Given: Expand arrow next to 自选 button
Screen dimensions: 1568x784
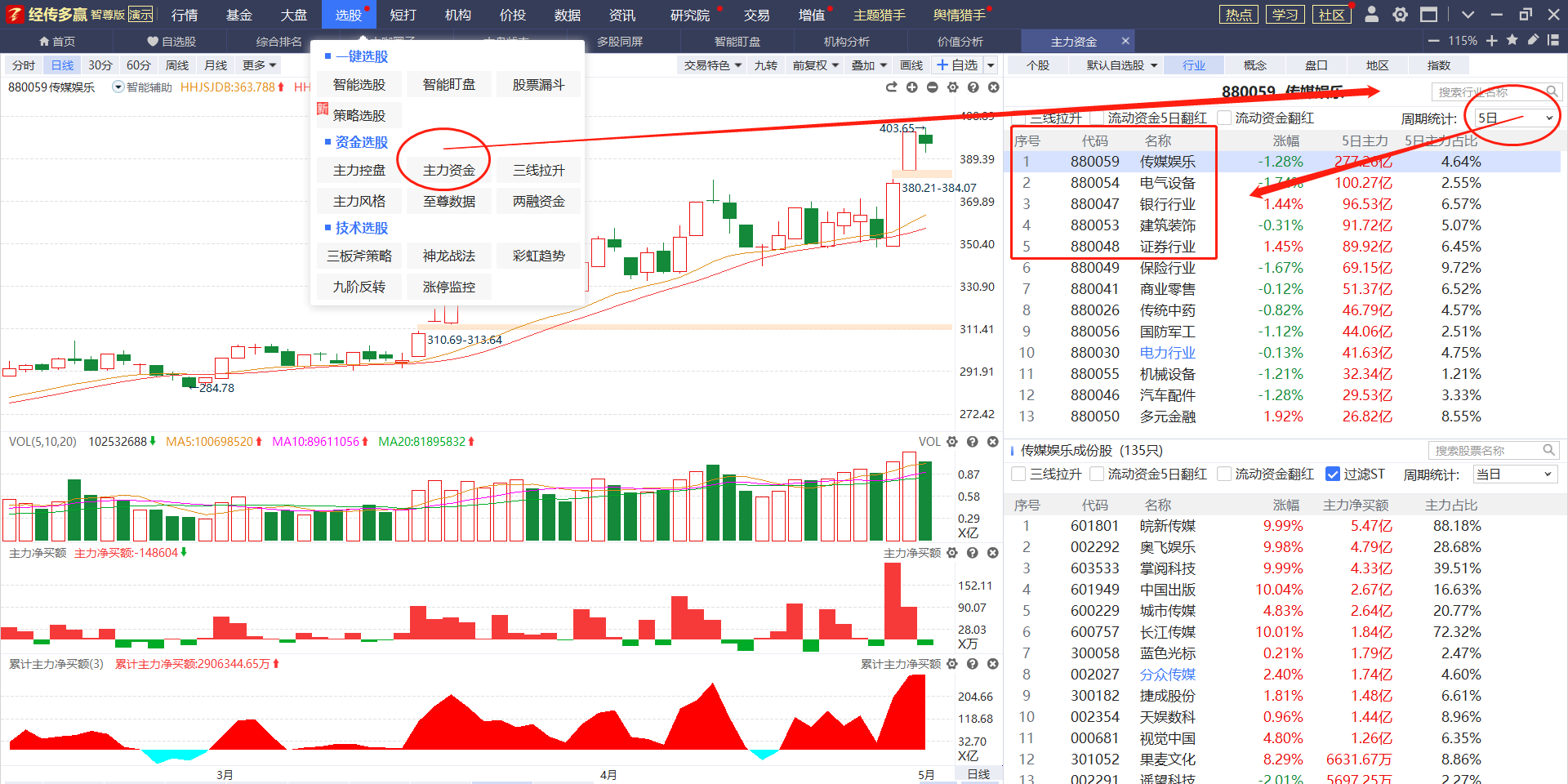Looking at the screenshot, I should coord(991,65).
